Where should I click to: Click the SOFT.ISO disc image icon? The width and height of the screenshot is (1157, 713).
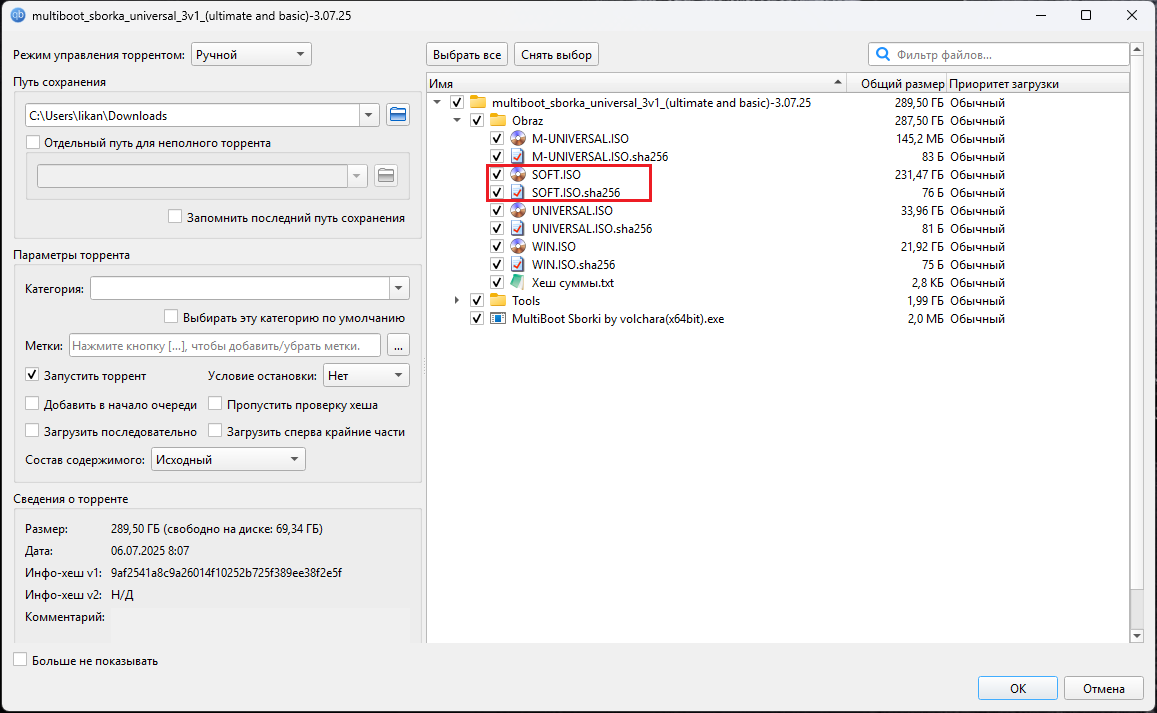coord(518,175)
